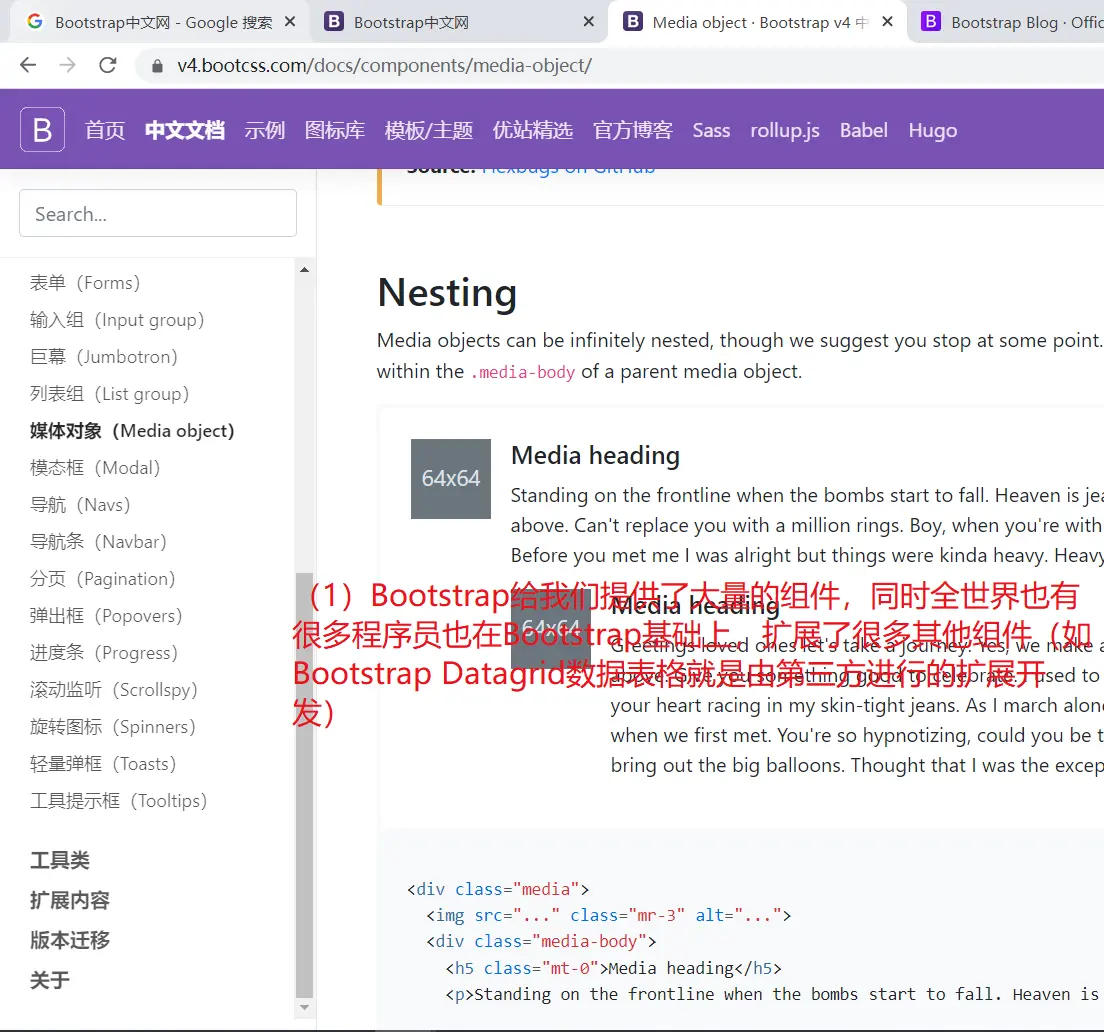Expand the 版本迁移 sidebar section
Image resolution: width=1104 pixels, height=1032 pixels.
[x=70, y=940]
